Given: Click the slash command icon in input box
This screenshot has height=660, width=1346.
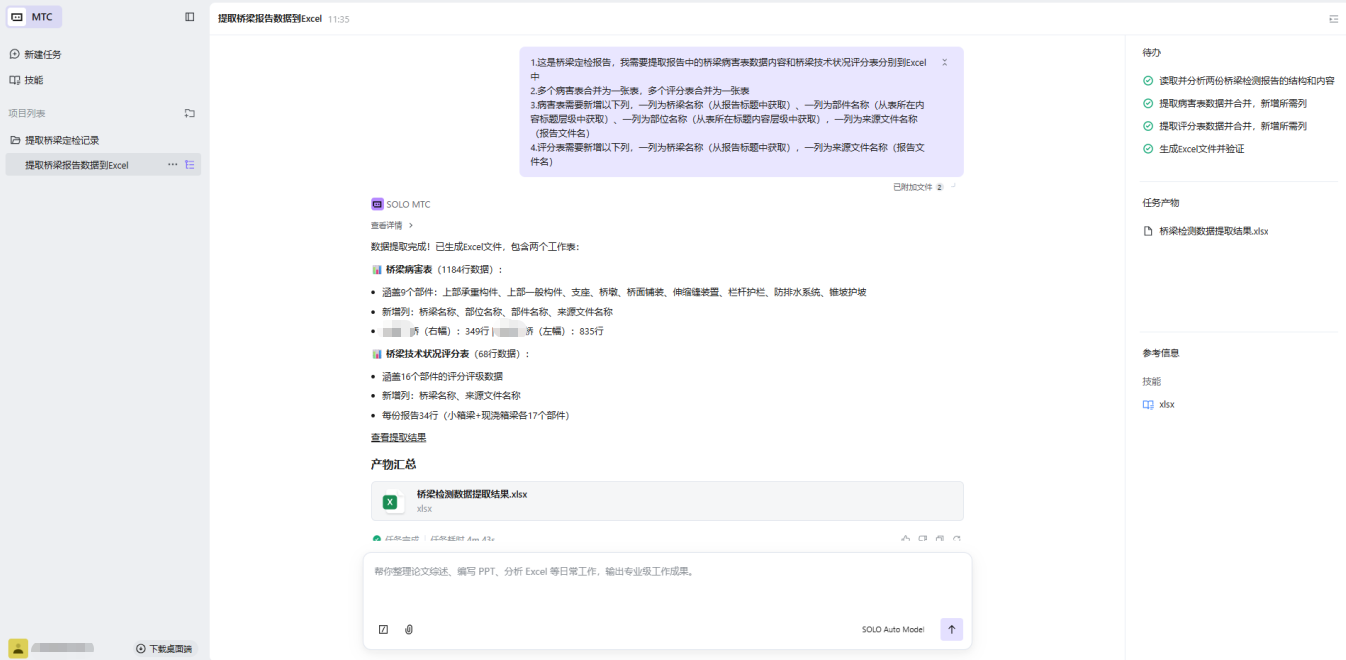Looking at the screenshot, I should click(383, 630).
